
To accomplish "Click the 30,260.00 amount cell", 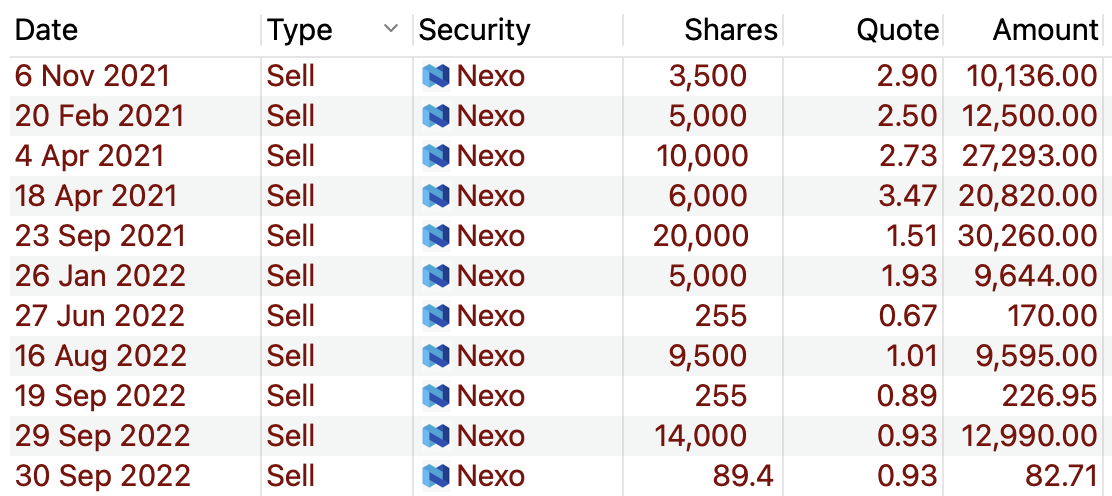I will click(x=1028, y=236).
